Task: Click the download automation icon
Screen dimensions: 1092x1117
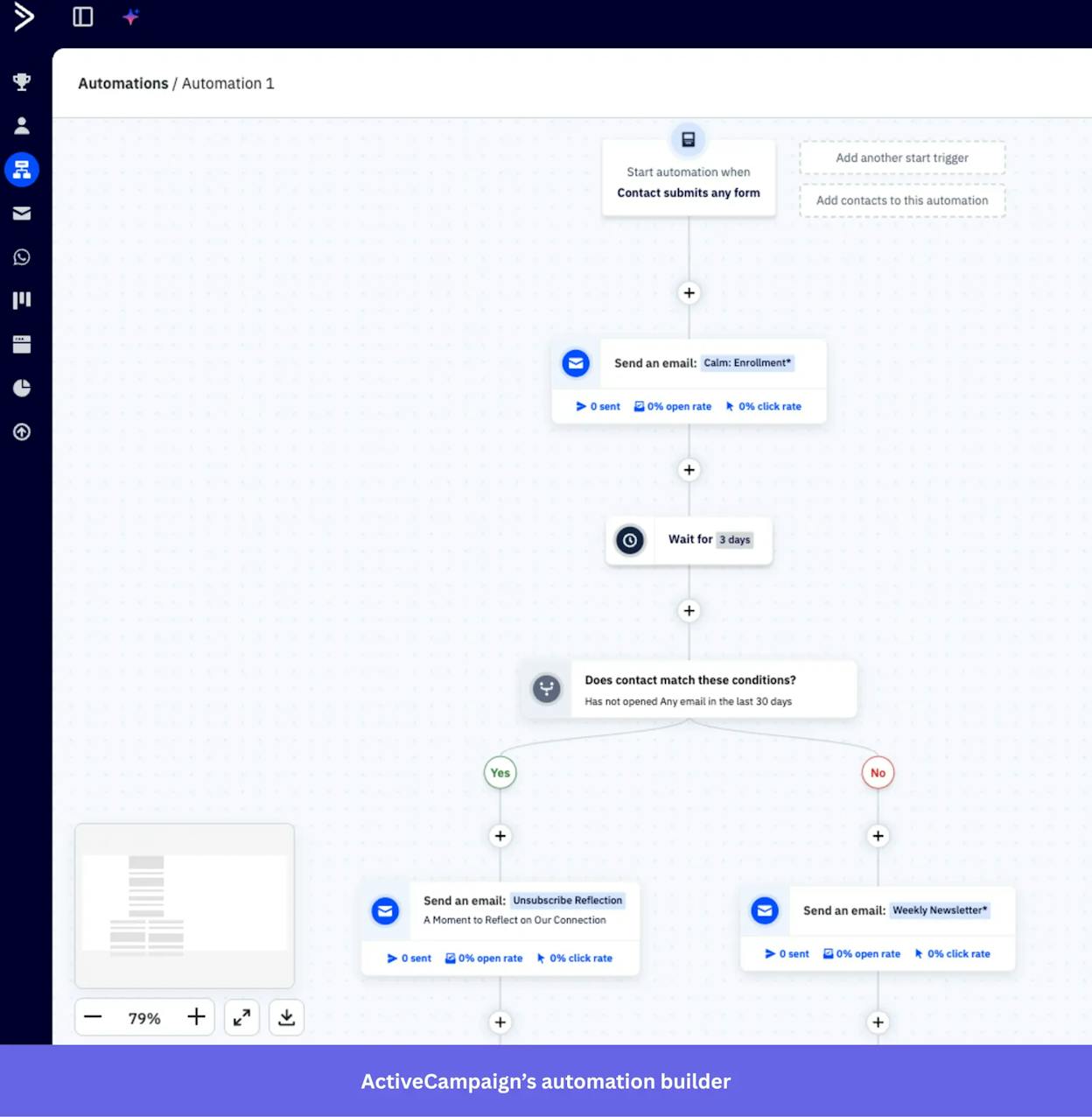Action: pyautogui.click(x=286, y=1017)
